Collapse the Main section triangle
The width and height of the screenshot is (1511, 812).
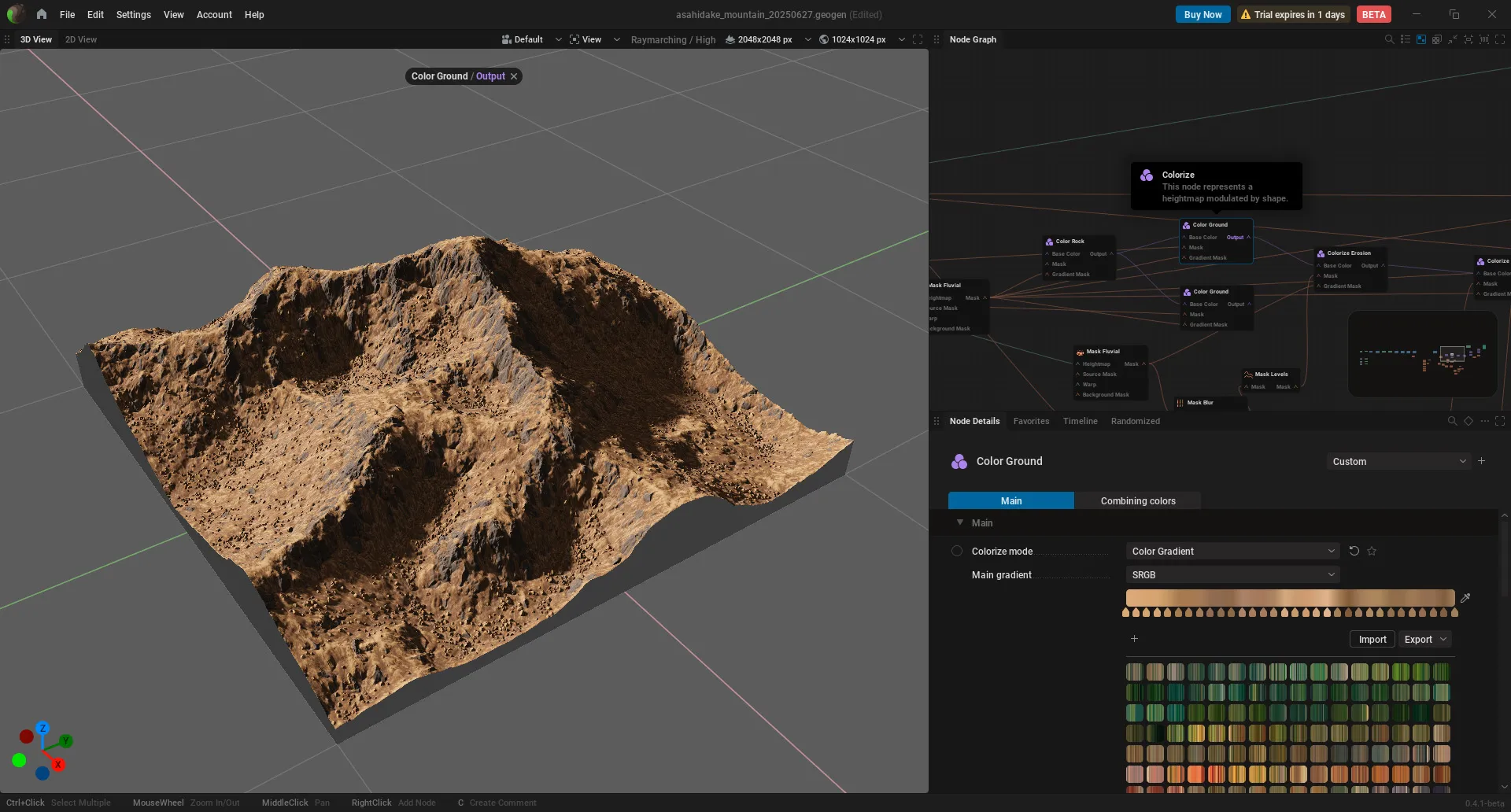[x=960, y=522]
